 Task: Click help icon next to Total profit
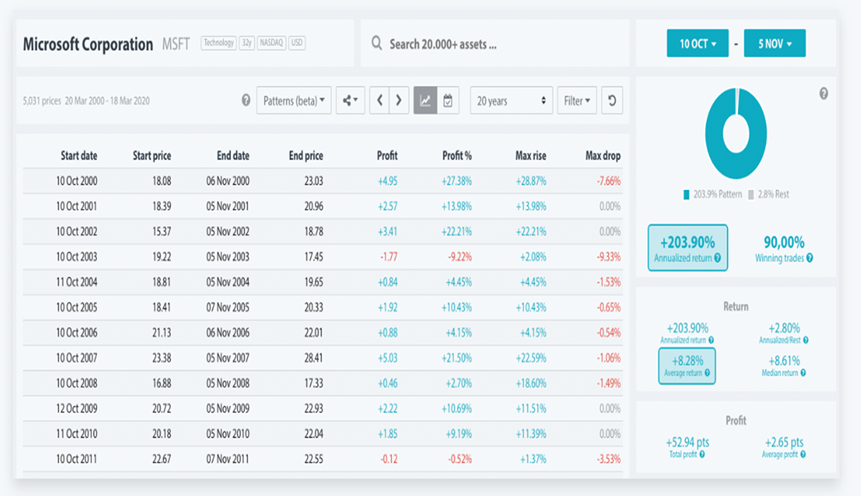click(x=702, y=454)
